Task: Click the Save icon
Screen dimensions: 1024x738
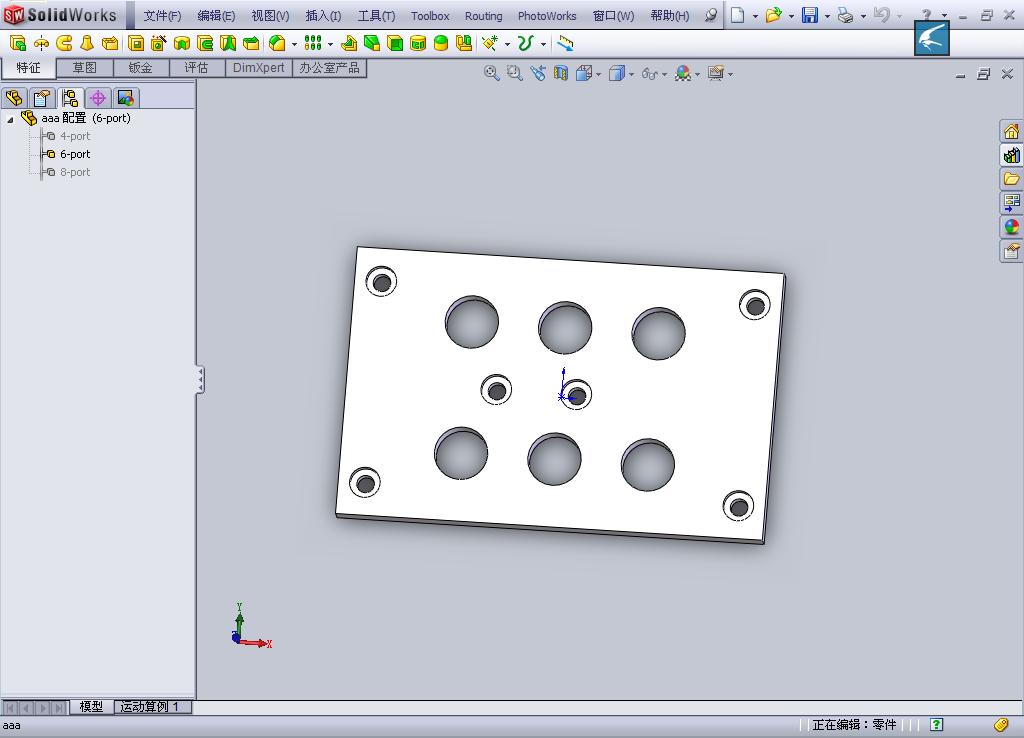Action: coord(810,15)
